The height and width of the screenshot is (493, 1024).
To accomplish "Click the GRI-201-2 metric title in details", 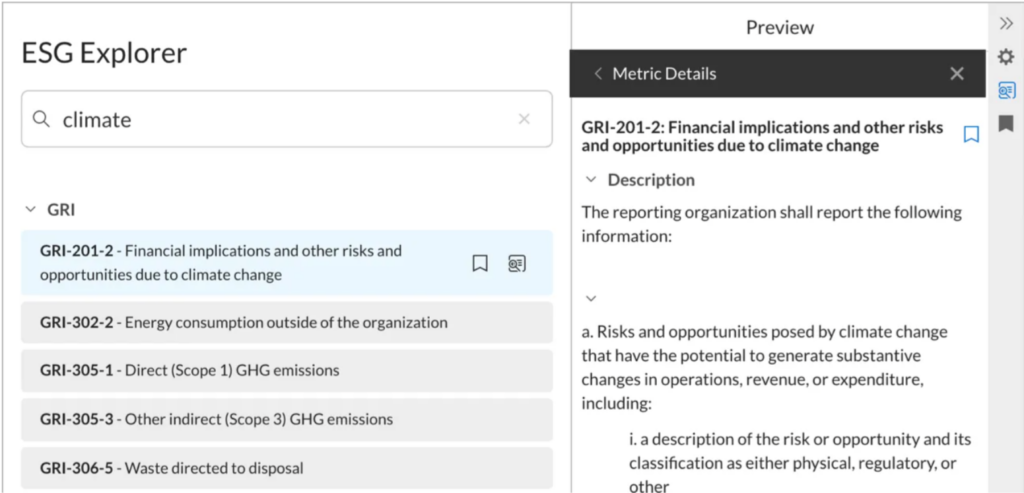I will (x=762, y=136).
